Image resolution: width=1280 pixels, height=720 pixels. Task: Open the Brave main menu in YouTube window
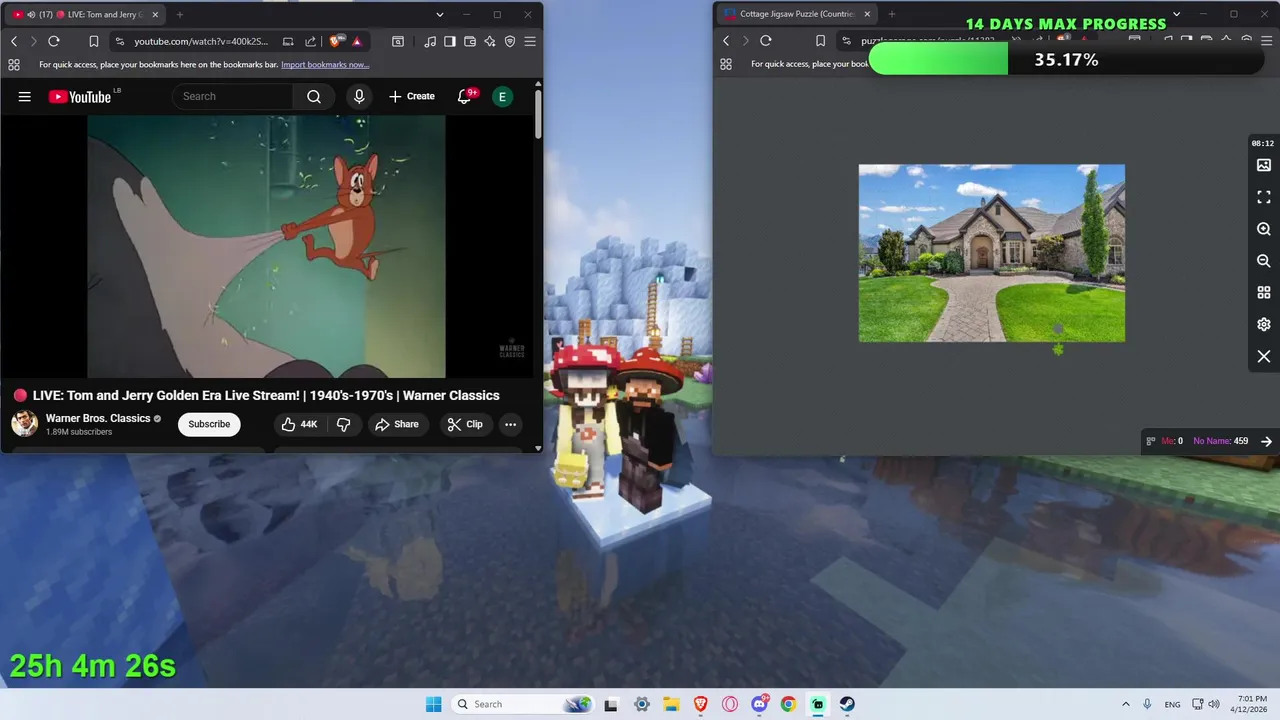tap(530, 41)
